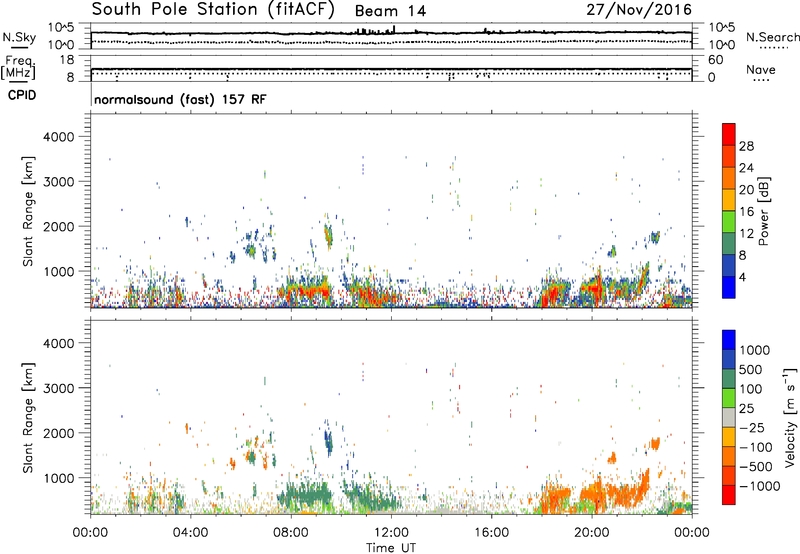Click the 'Velocity [m s-1]' colorbar label
Viewport: 800px width, 554px height.
click(x=790, y=417)
